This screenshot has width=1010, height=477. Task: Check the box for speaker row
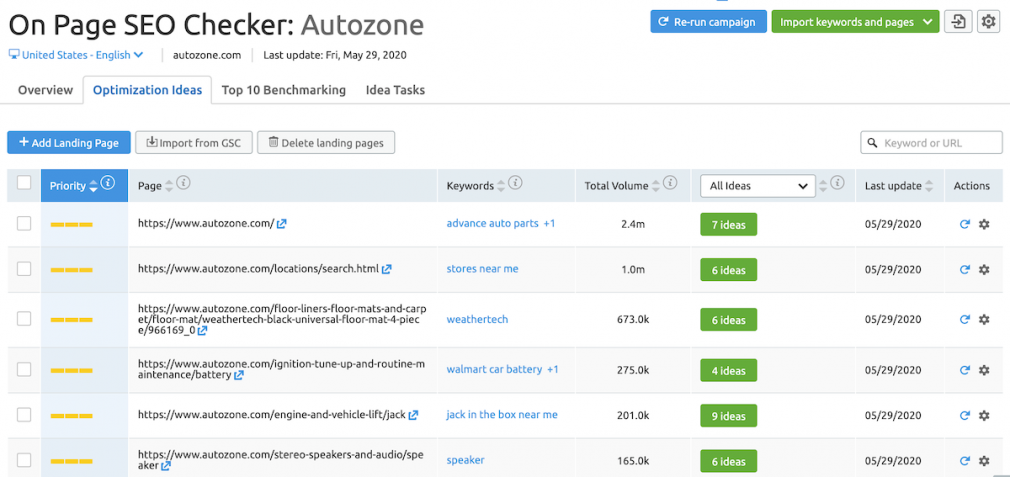pyautogui.click(x=24, y=460)
